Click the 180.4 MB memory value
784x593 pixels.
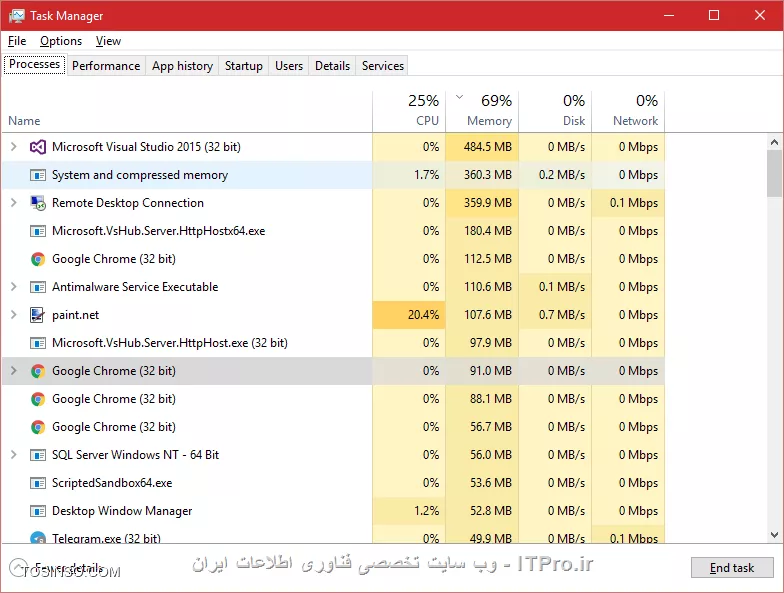pos(488,231)
